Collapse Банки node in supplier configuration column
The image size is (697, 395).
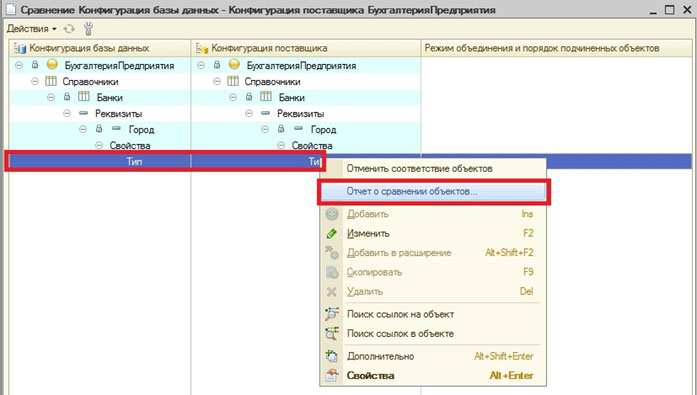tap(233, 97)
